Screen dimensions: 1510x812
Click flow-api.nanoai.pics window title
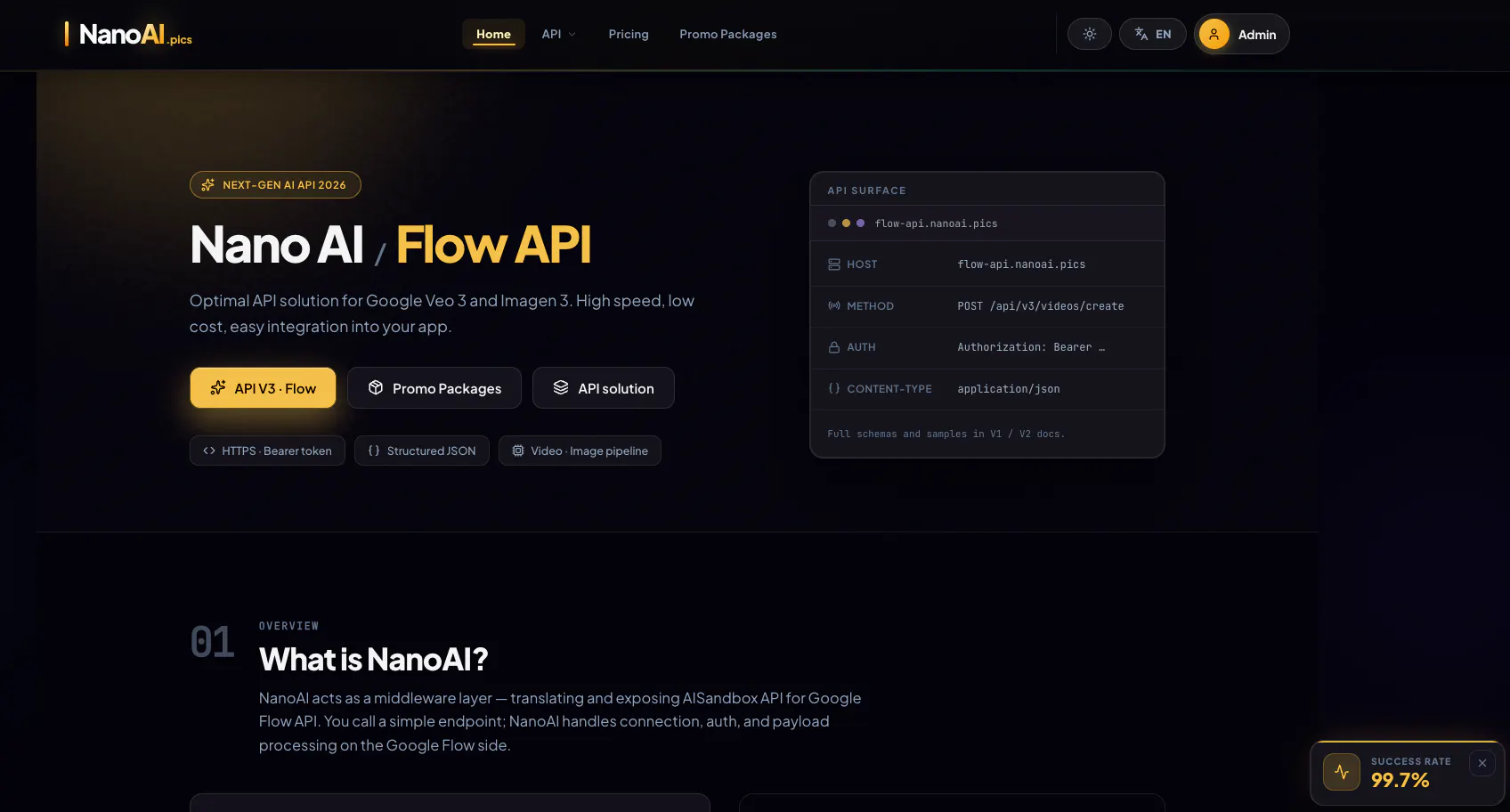tap(936, 223)
